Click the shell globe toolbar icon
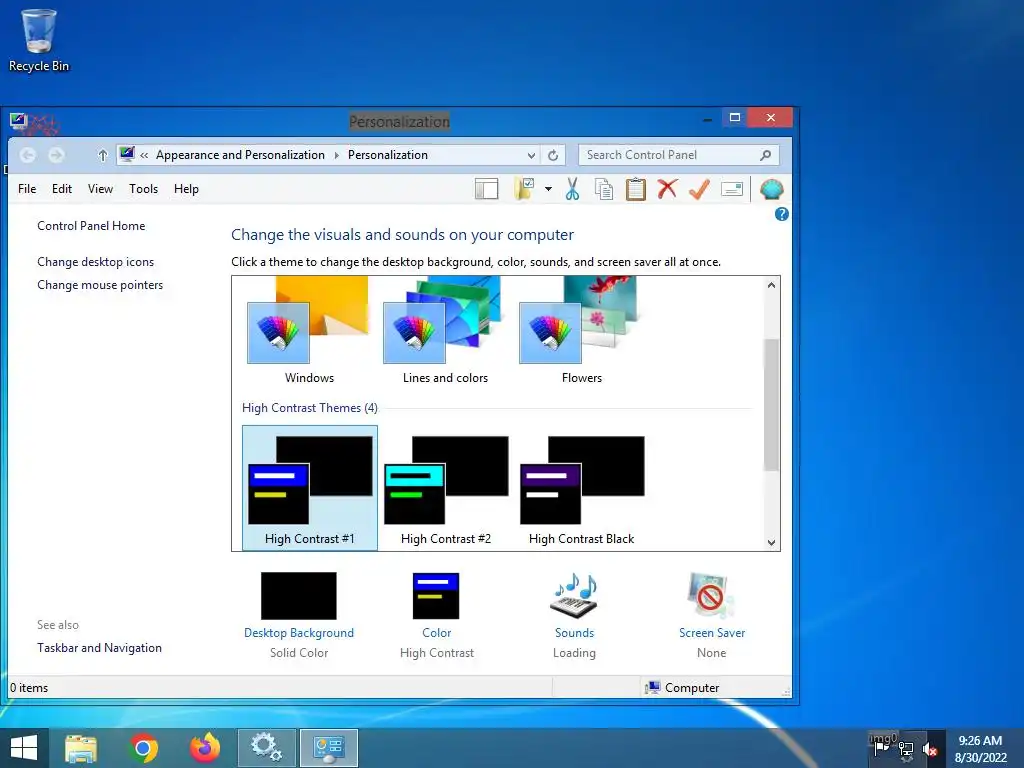 tap(771, 189)
